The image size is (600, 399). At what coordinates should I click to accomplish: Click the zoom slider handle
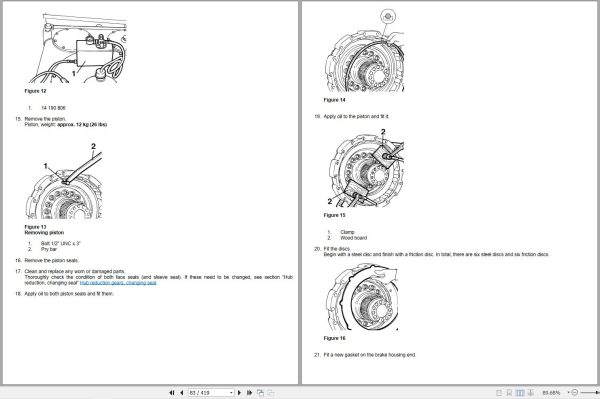[x=597, y=392]
